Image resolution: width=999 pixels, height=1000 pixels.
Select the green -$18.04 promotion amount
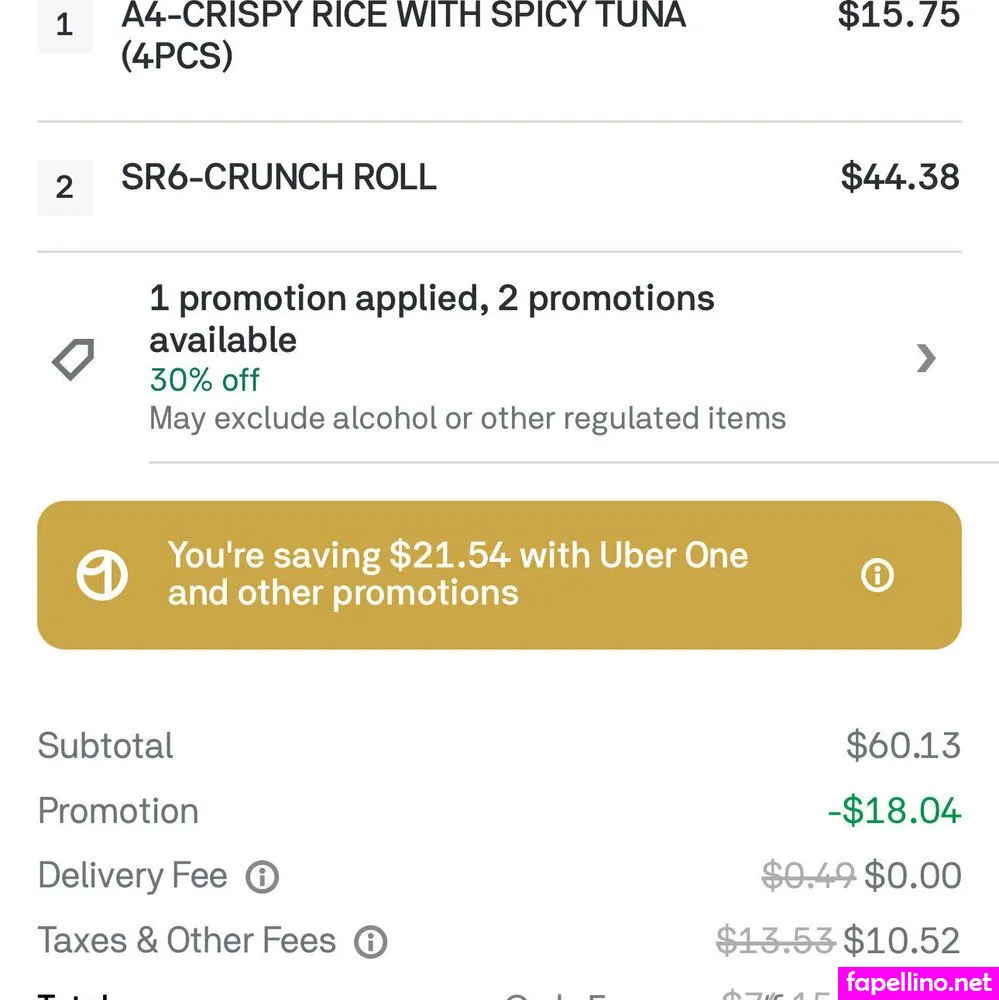(894, 811)
